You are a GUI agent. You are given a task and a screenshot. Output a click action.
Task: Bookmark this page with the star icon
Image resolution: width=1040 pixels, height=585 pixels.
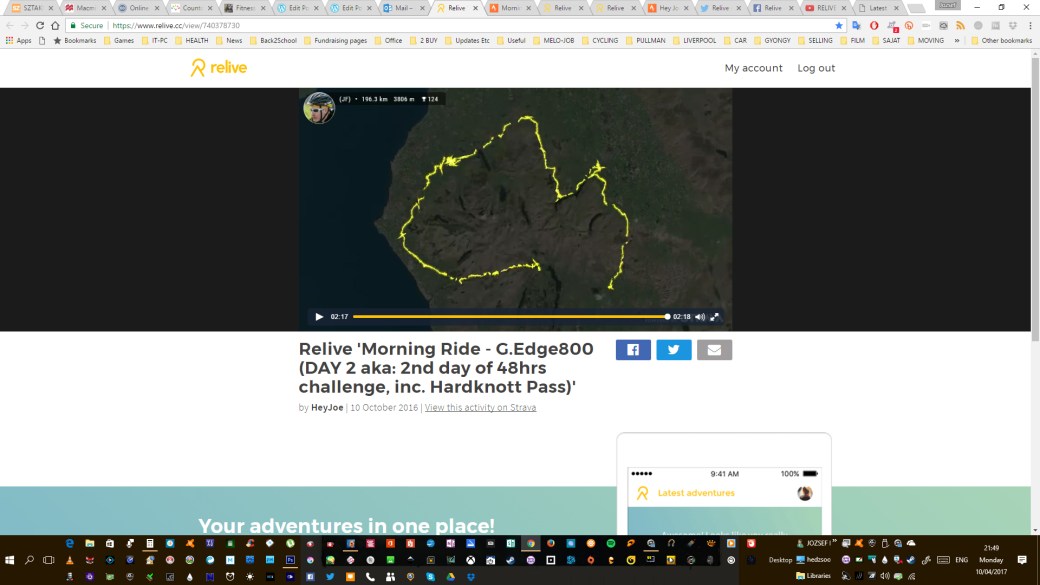pos(839,25)
